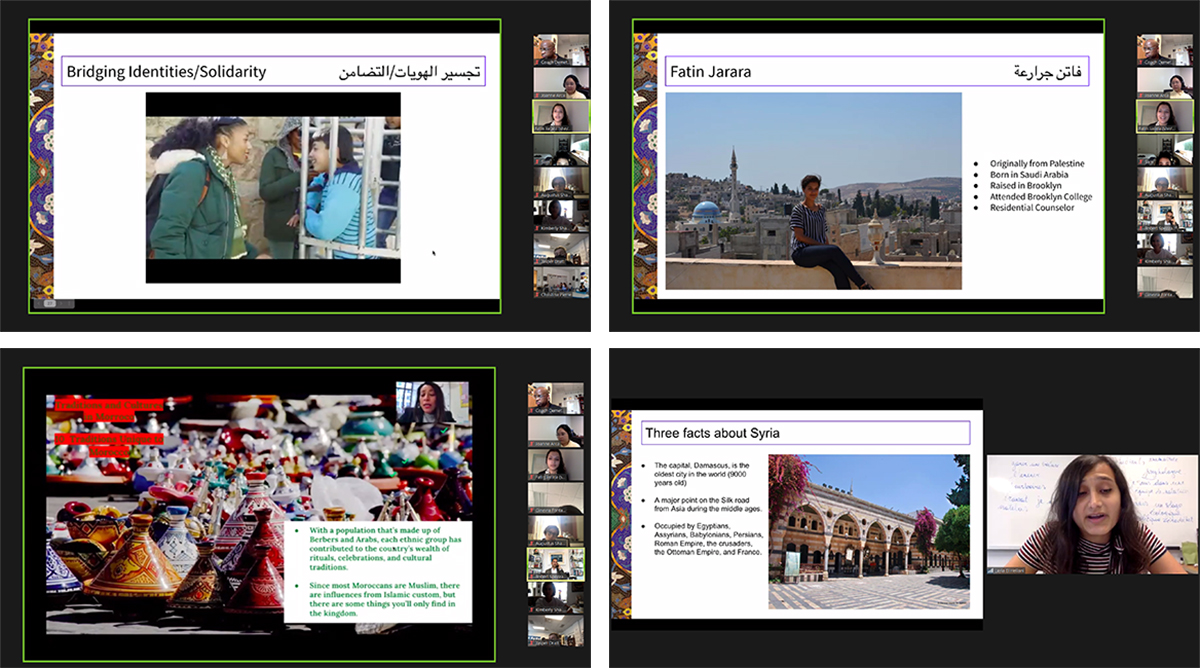Click the "Raised in Brooklyn" bullet
Screen dimensions: 1200x668
[x=1027, y=186]
